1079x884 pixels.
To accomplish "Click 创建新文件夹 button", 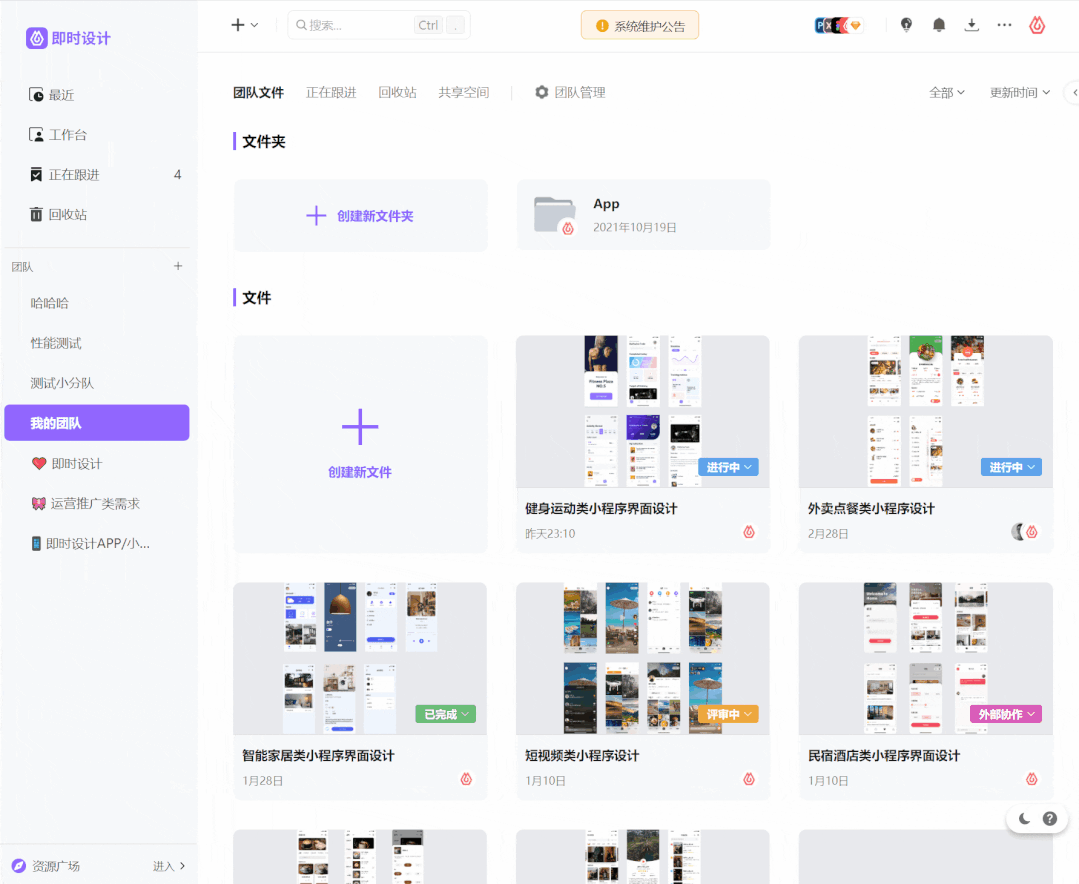I will click(x=361, y=215).
